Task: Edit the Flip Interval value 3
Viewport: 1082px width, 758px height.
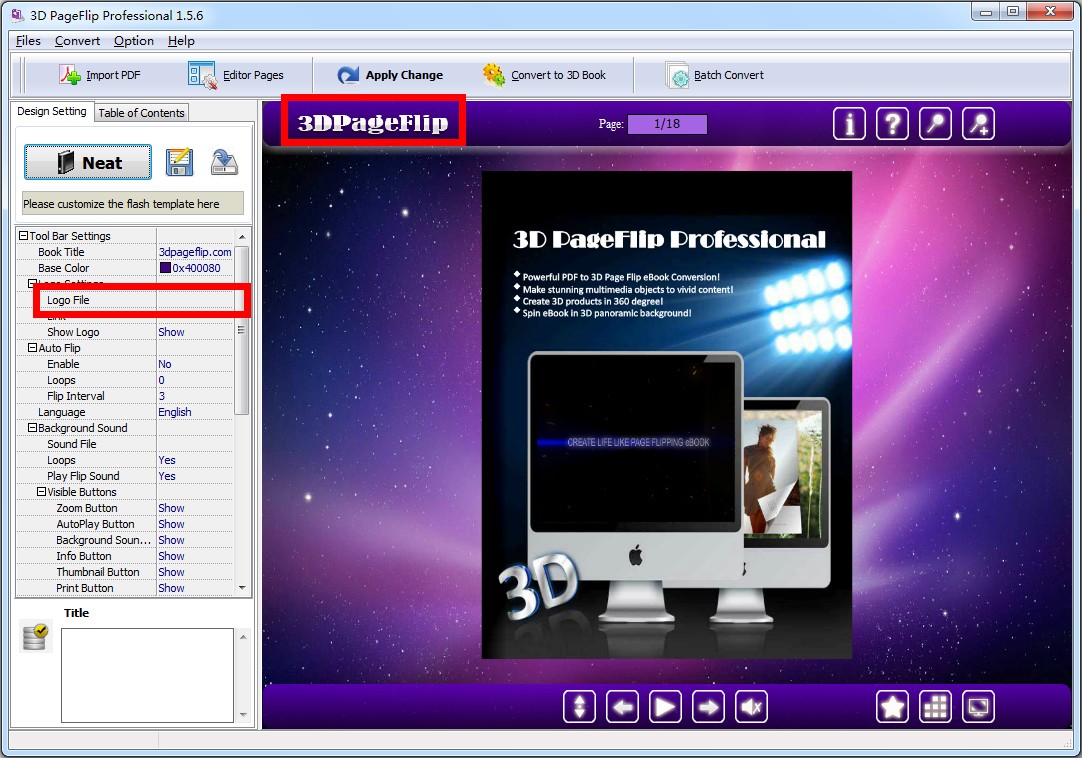Action: (195, 396)
